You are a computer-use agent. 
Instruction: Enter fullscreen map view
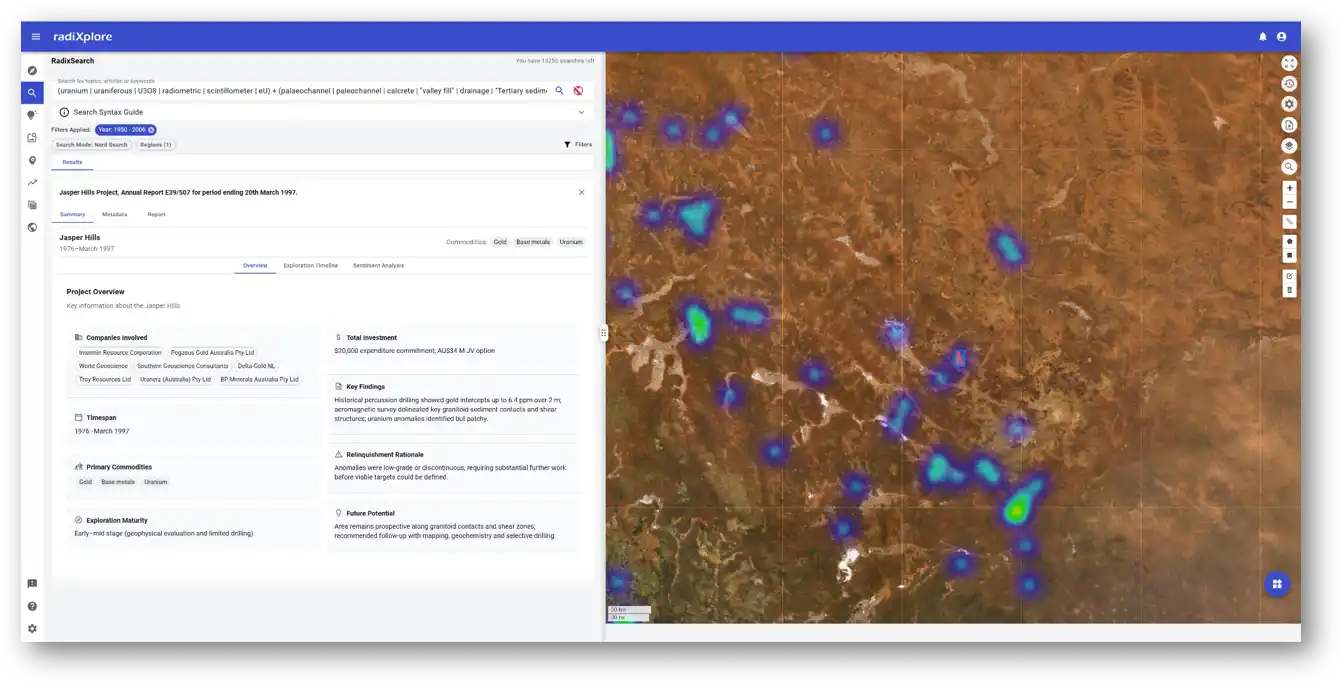pyautogui.click(x=1289, y=62)
